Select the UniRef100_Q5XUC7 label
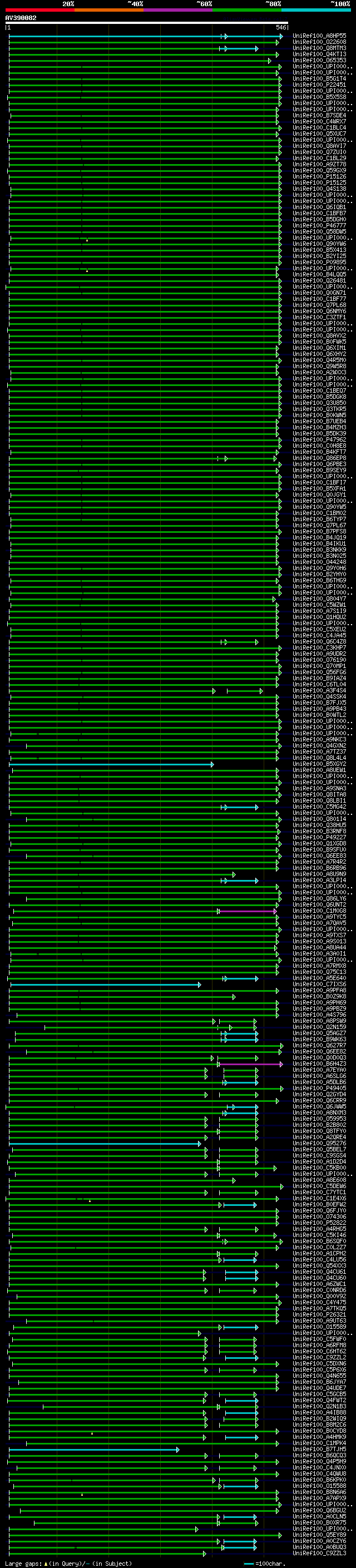The image size is (356, 1568). pyautogui.click(x=319, y=134)
